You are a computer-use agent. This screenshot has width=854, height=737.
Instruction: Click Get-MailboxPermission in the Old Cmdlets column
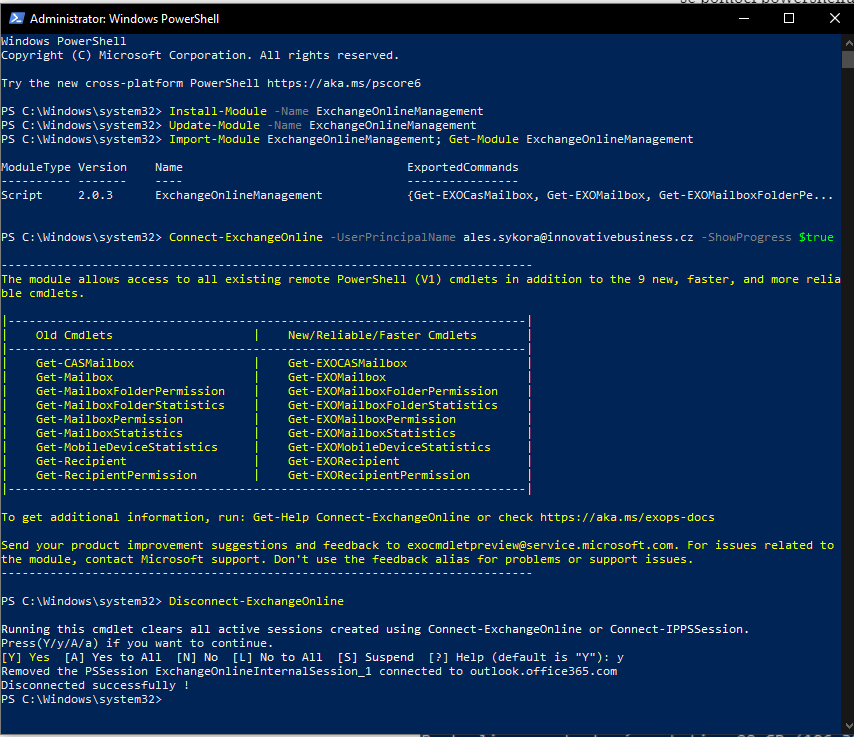pos(109,419)
